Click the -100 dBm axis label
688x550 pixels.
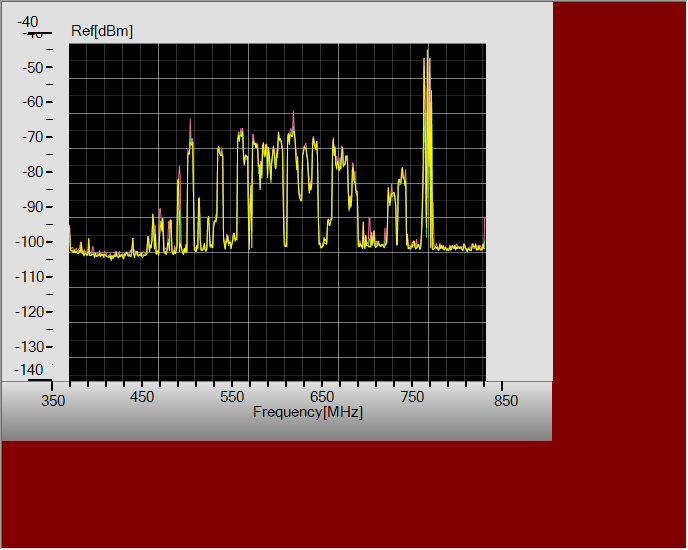(x=29, y=242)
